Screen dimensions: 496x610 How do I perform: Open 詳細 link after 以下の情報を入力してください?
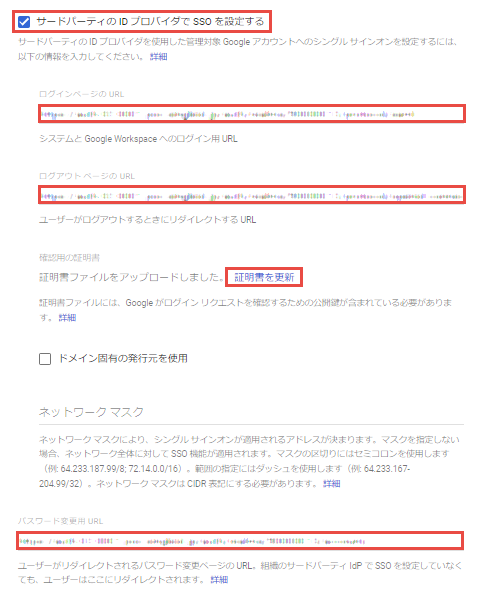pyautogui.click(x=159, y=57)
